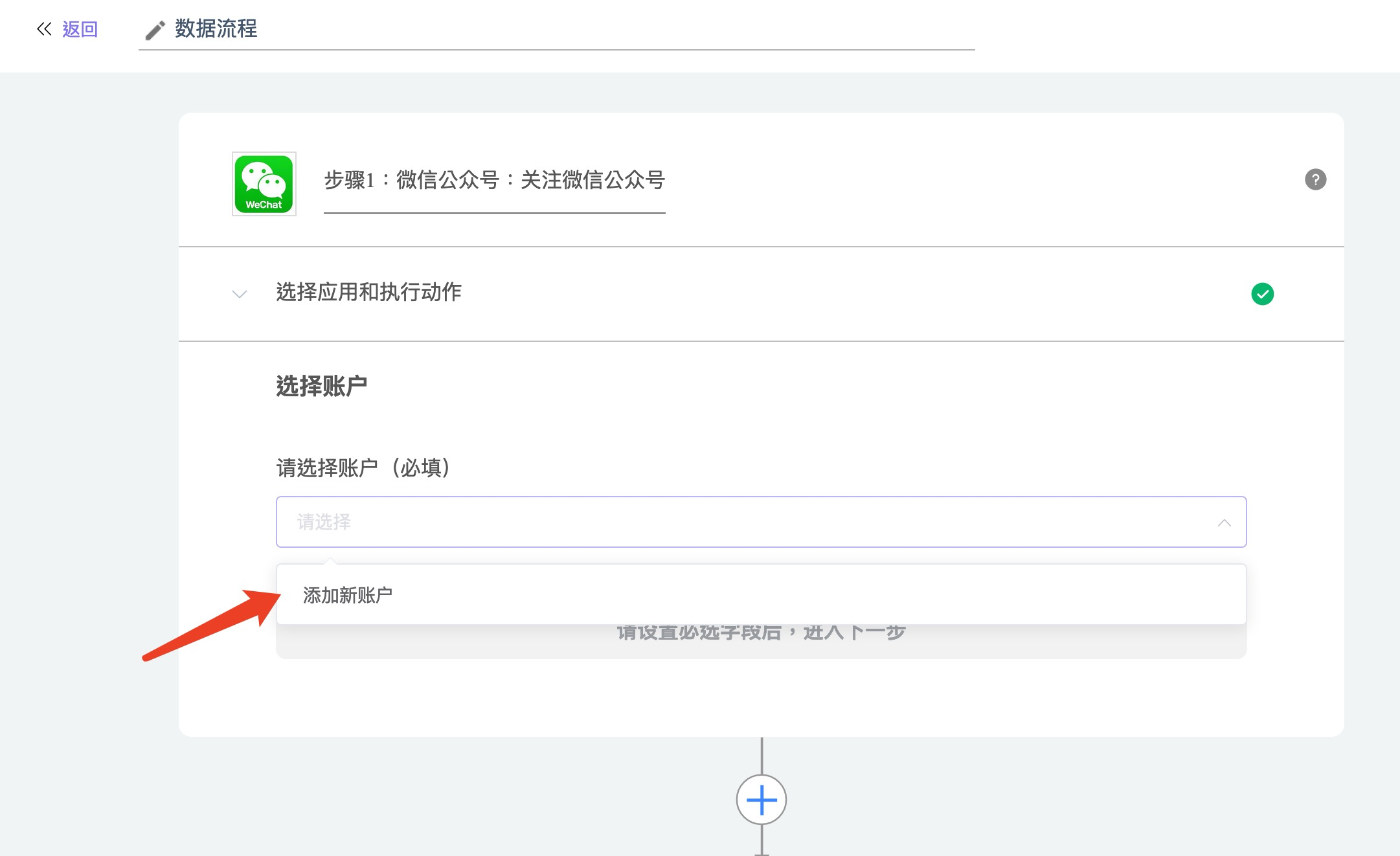
Task: Click the connector line below the plus button
Action: coord(762,840)
